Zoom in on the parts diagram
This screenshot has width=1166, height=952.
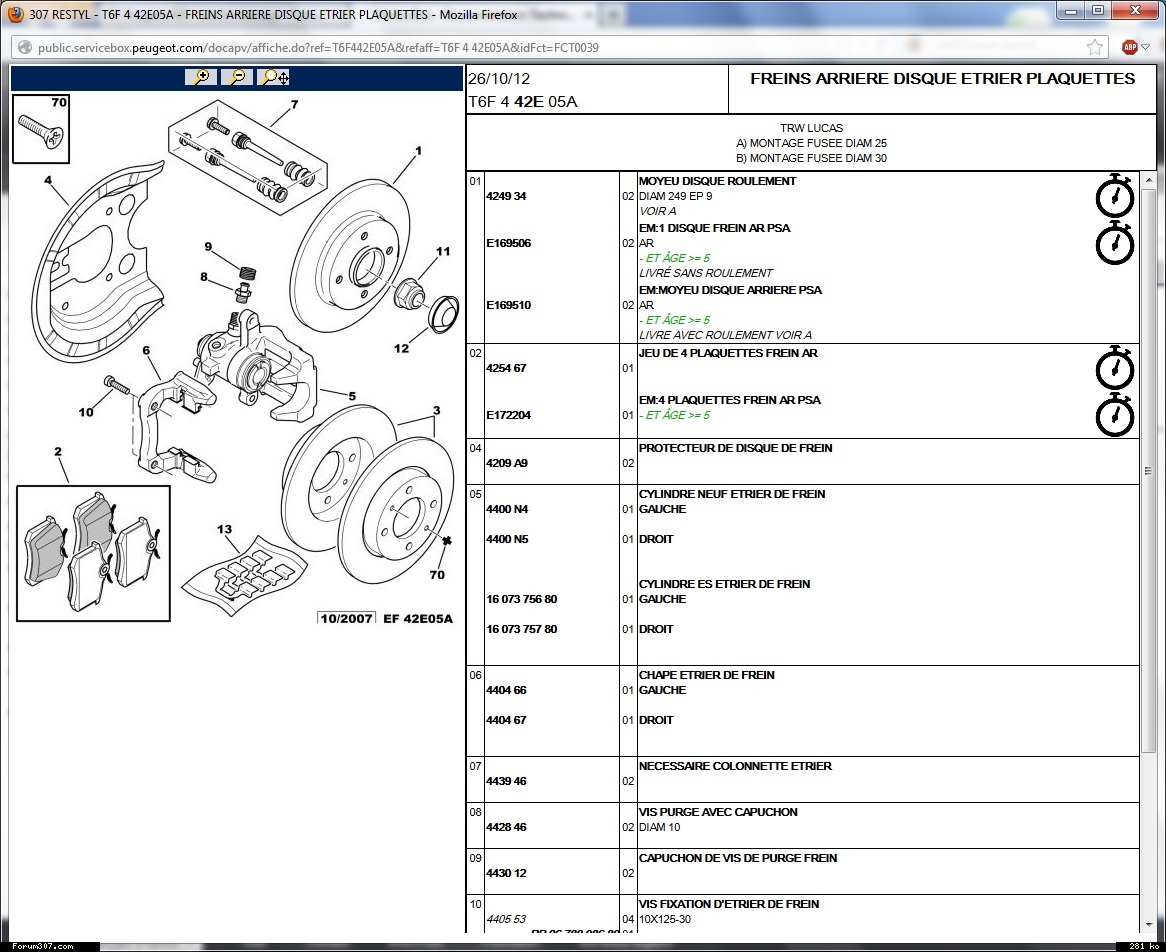(x=201, y=77)
